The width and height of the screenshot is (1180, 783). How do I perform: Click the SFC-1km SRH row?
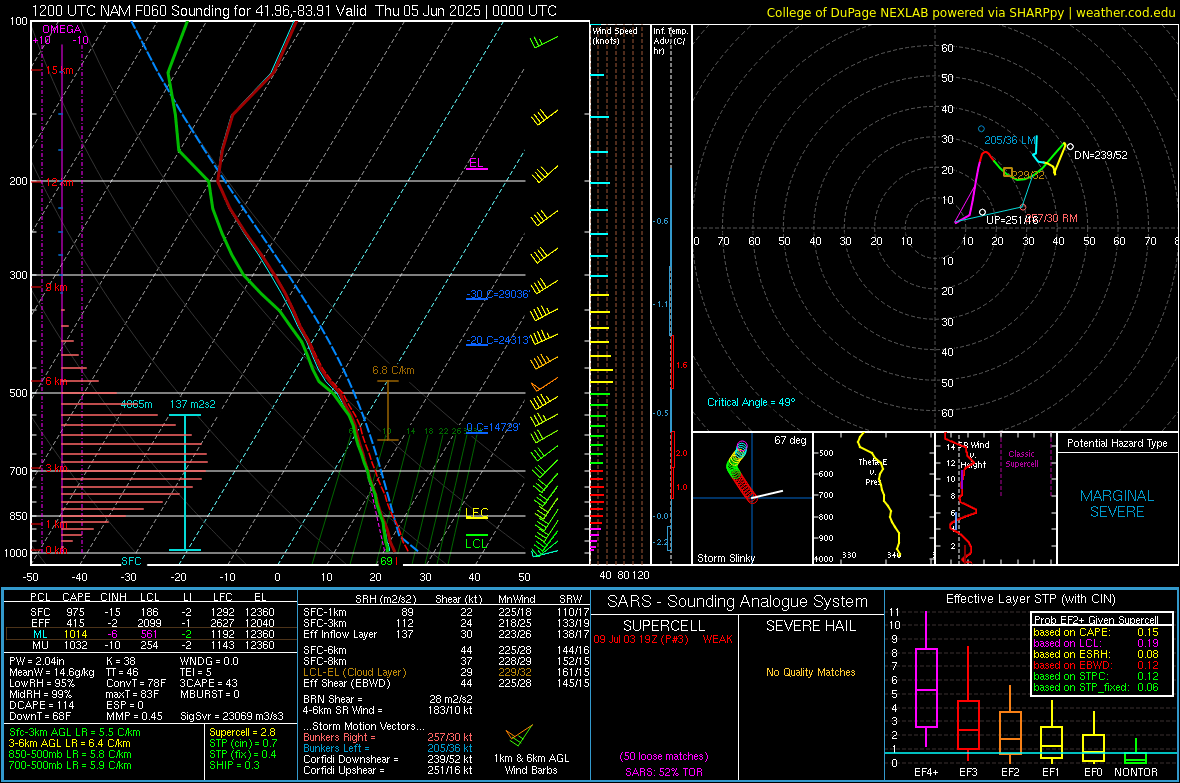(x=446, y=613)
